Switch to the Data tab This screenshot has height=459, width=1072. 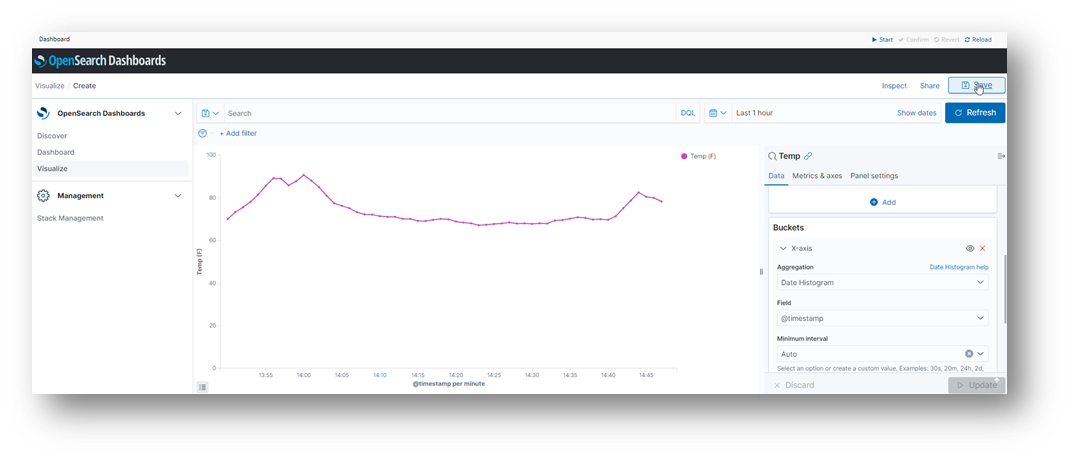(x=776, y=176)
